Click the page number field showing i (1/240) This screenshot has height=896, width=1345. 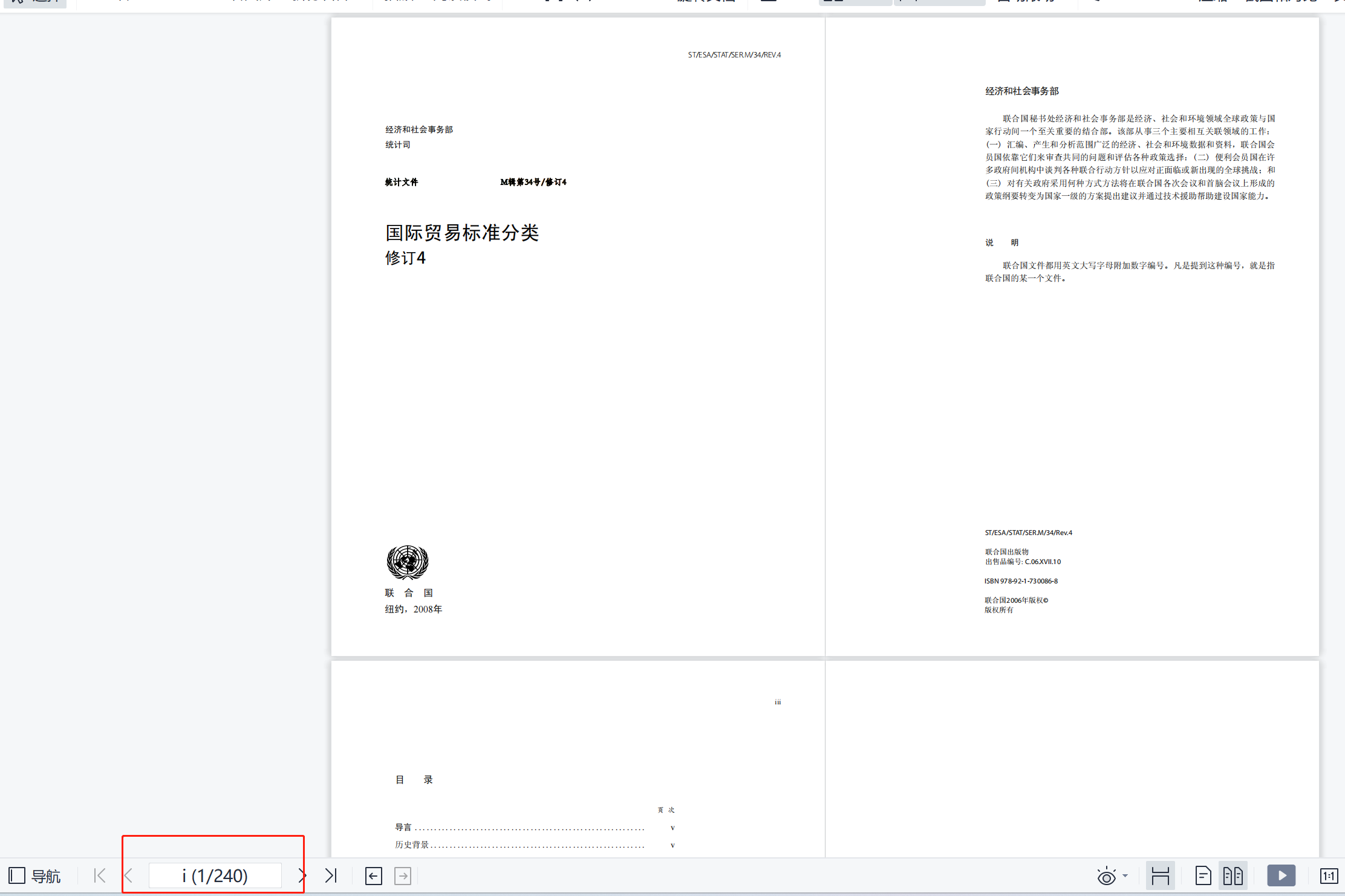coord(215,875)
